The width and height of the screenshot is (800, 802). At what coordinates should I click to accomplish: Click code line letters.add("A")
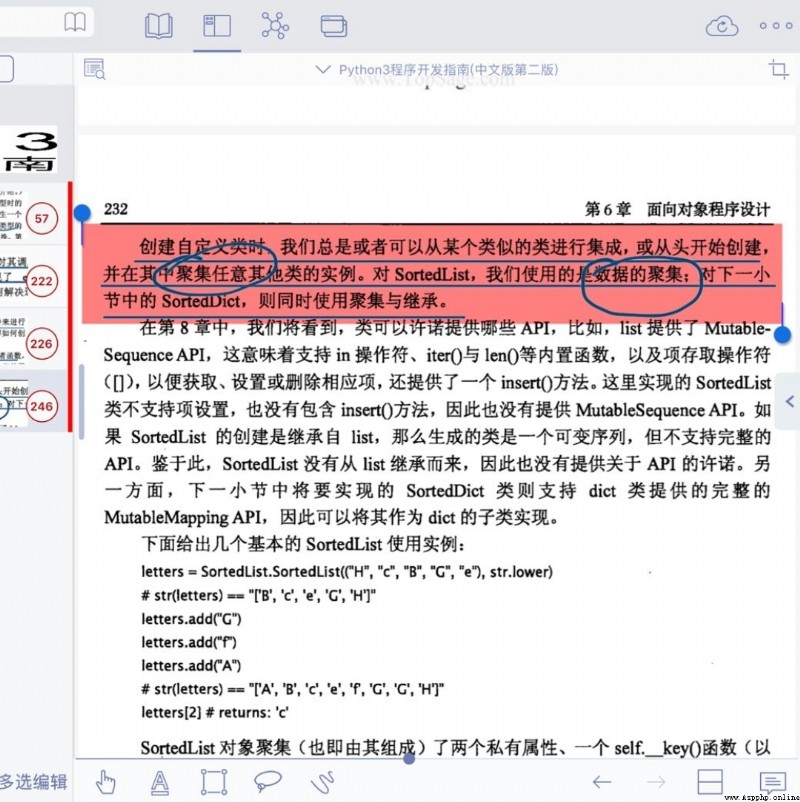click(191, 665)
